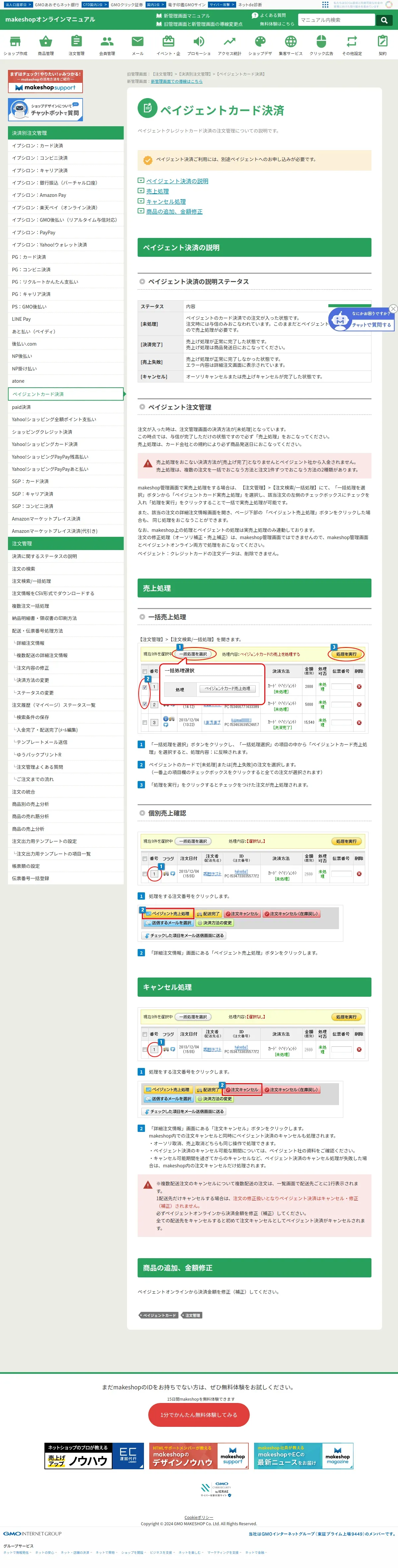The height and width of the screenshot is (1568, 398).
Task: Open 詳細注文情報 sub-item in sidebar
Action: pos(66,644)
